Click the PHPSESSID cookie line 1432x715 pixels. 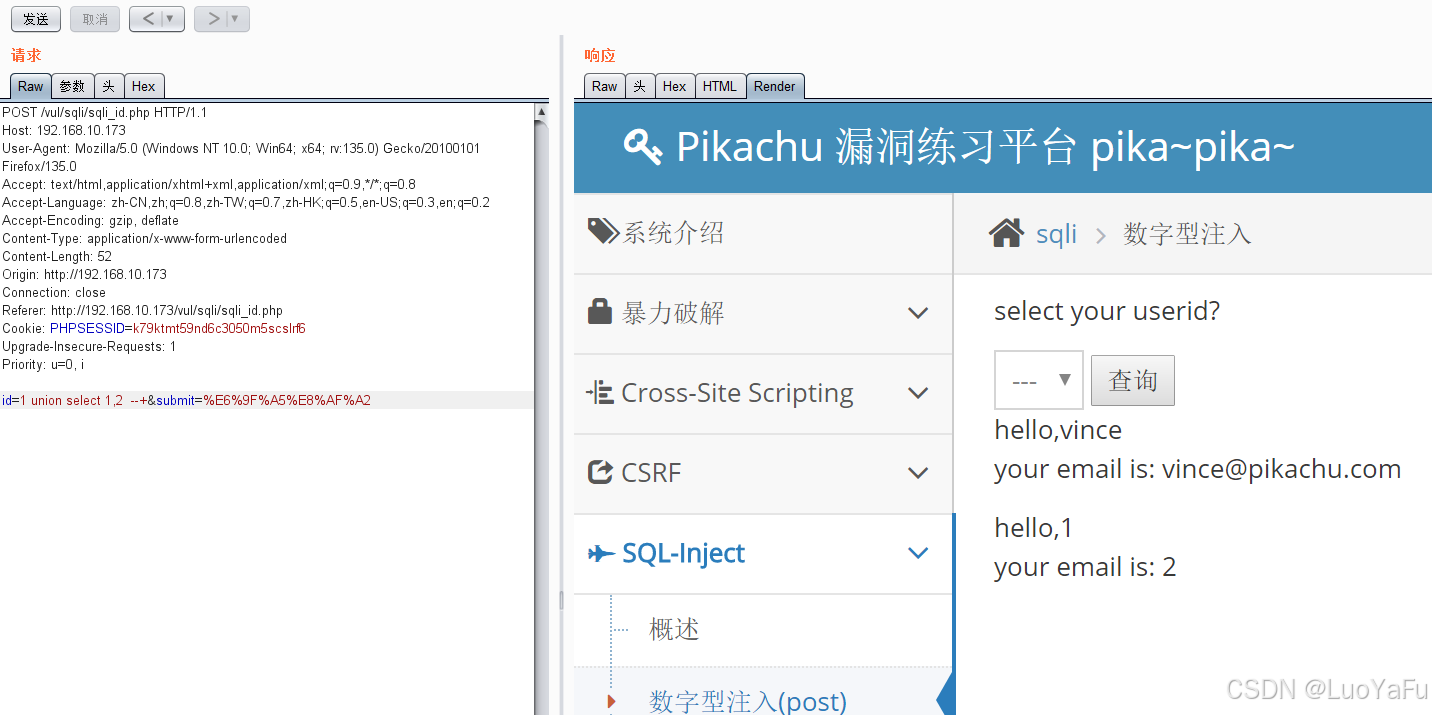(x=154, y=328)
